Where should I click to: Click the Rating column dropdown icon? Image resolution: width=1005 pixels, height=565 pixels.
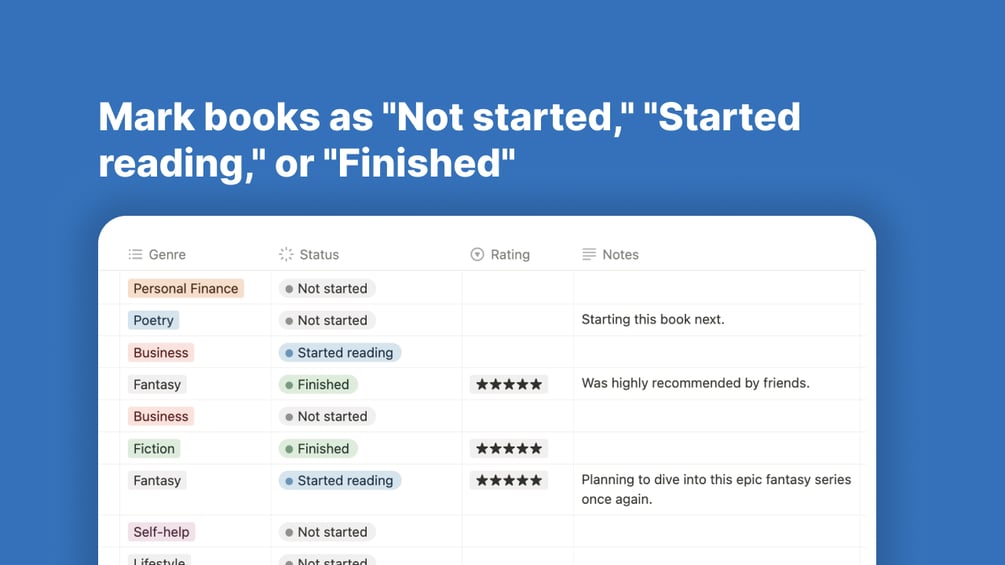pyautogui.click(x=477, y=254)
